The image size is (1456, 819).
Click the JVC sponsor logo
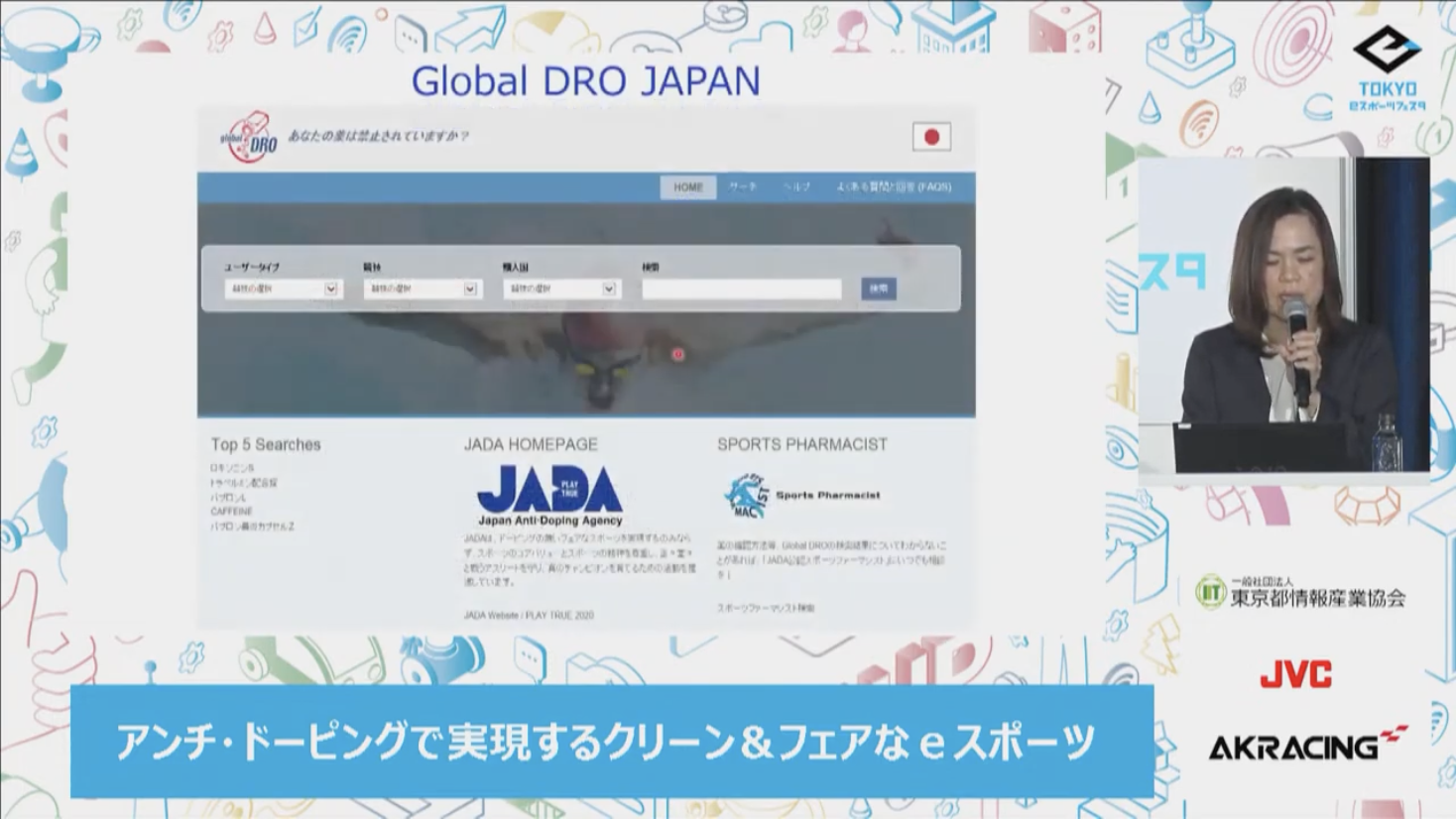click(x=1295, y=675)
